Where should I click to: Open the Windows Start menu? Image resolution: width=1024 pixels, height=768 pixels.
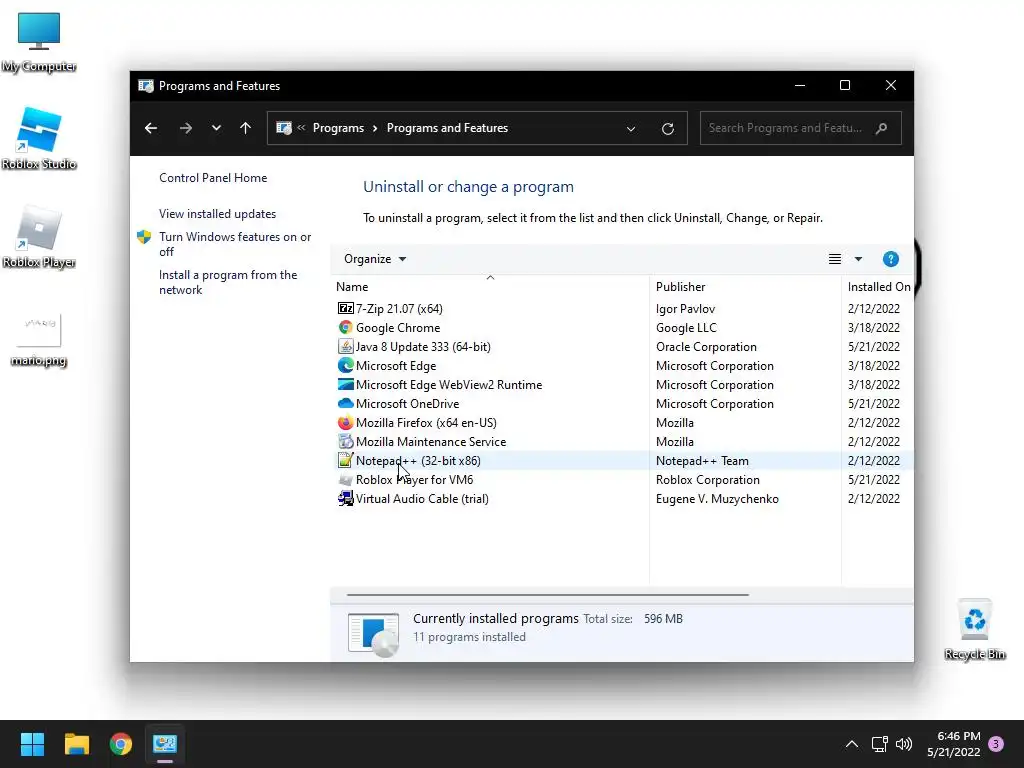(x=32, y=744)
